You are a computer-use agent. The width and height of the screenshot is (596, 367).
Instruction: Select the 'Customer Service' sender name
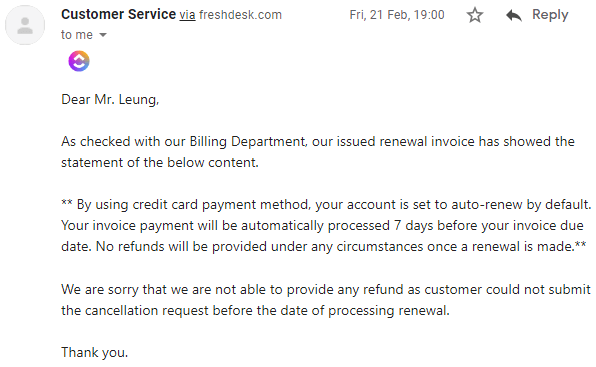click(119, 14)
